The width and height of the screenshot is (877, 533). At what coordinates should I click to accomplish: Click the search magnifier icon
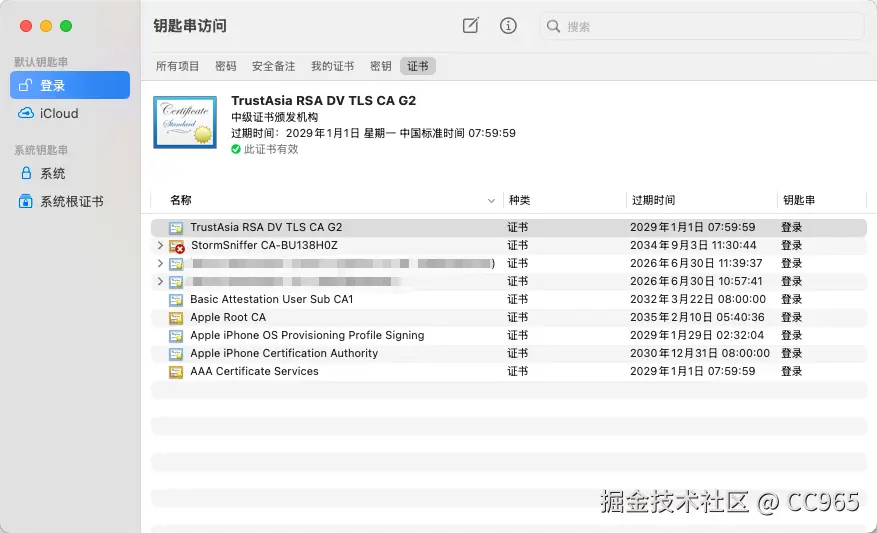tap(553, 26)
